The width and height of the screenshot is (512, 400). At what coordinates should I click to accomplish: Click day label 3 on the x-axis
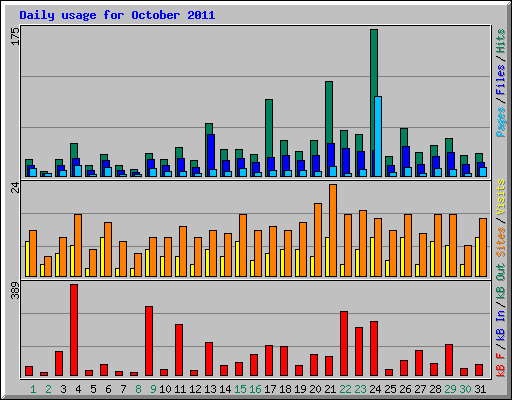pos(63,389)
